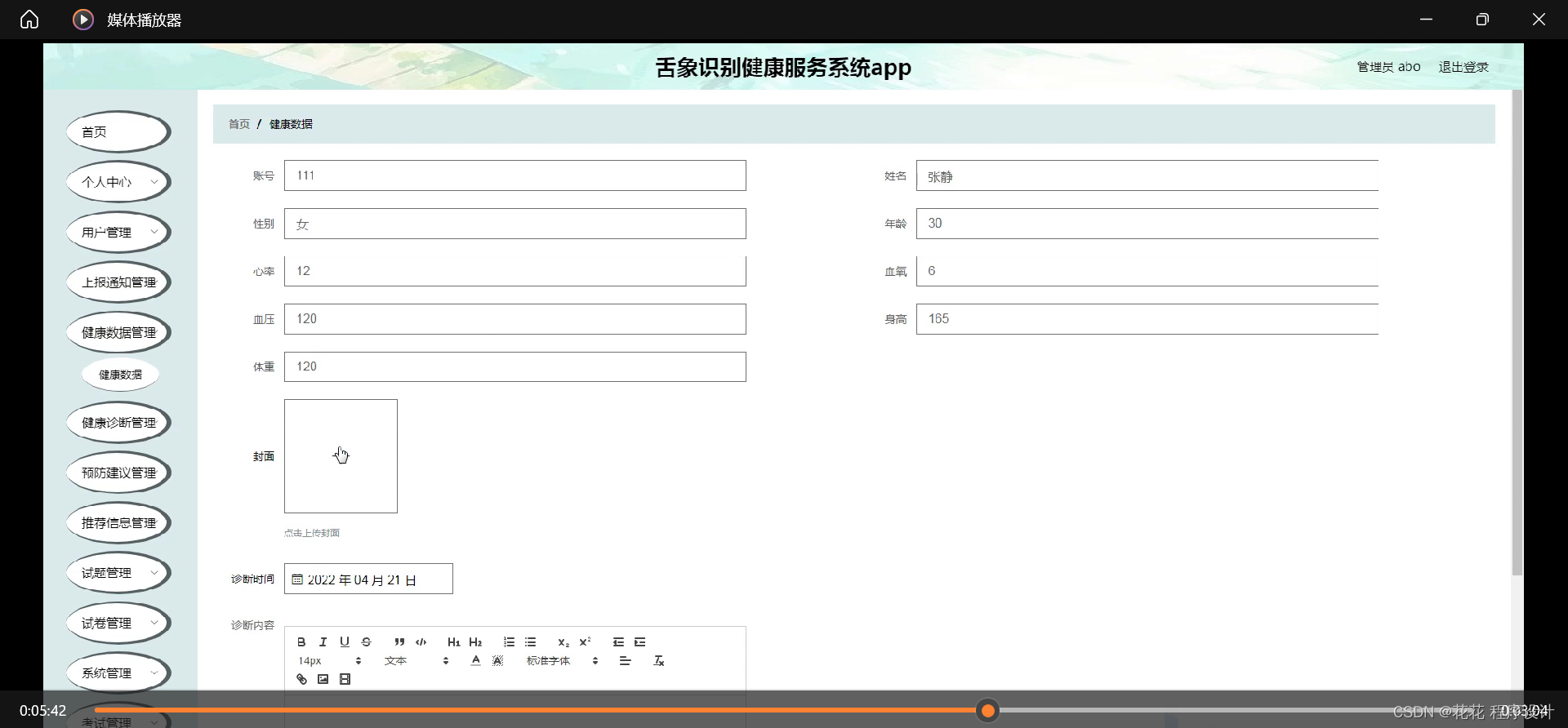Open 标准字体 font family dropdown

(563, 661)
